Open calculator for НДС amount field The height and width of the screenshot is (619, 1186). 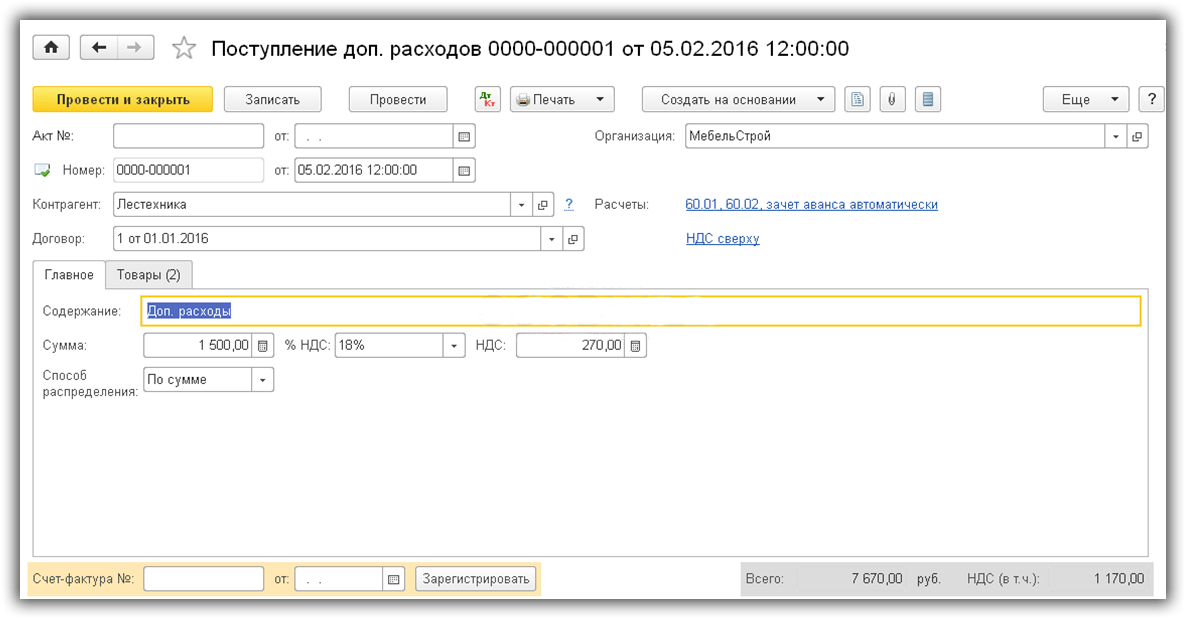(x=636, y=346)
